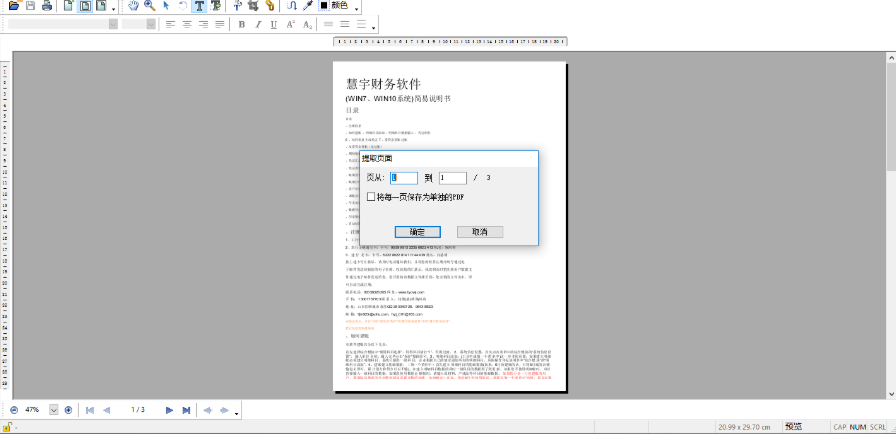Select tight line spacing icon
This screenshot has width=896, height=434.
(328, 24)
